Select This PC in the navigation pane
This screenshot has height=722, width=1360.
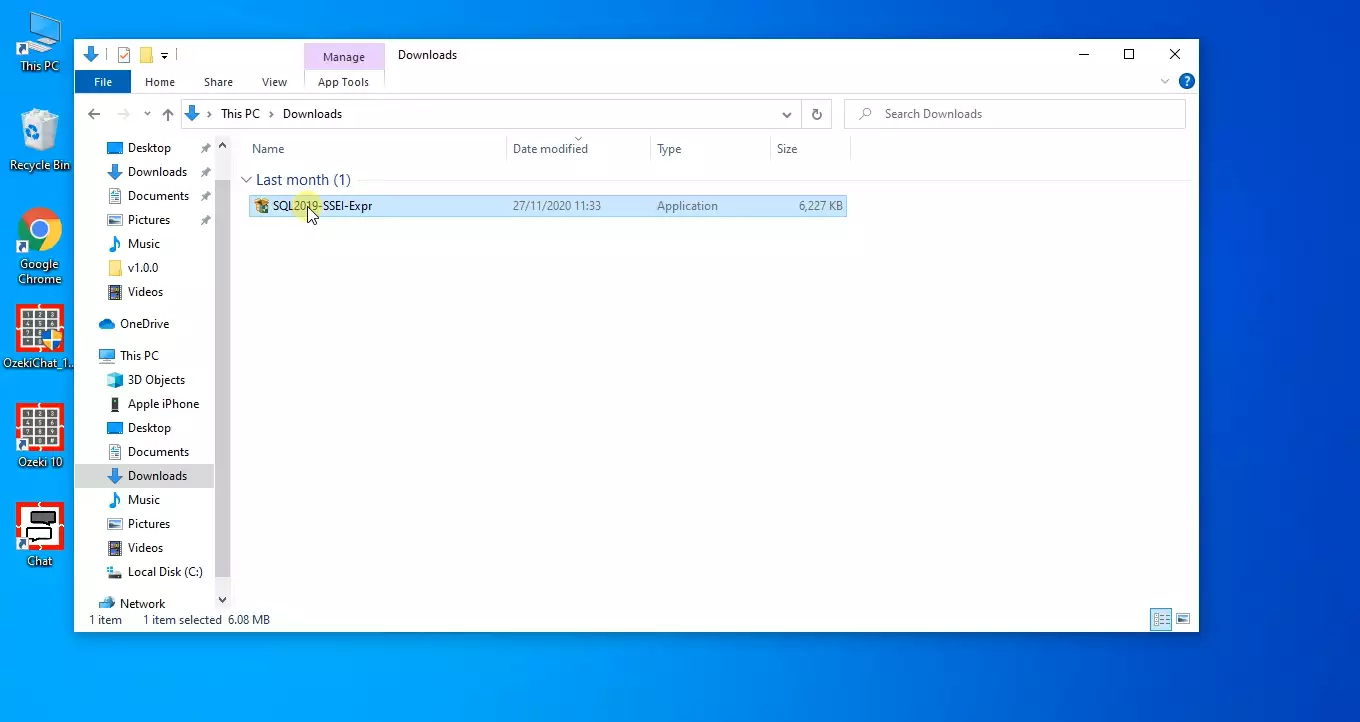point(139,356)
